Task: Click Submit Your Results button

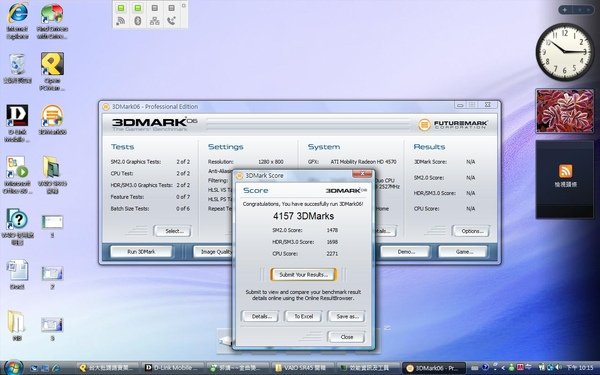Action: pyautogui.click(x=303, y=274)
